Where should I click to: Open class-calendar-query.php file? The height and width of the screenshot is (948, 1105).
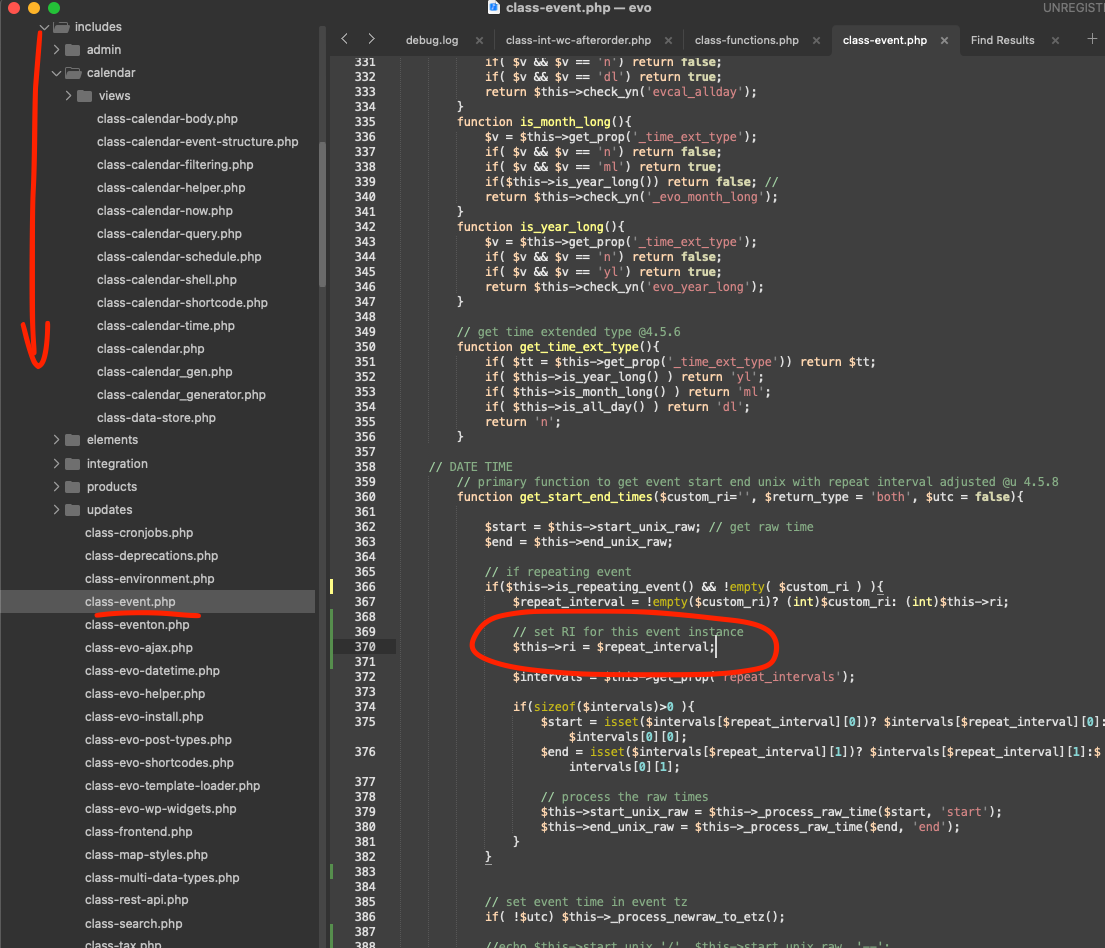169,234
